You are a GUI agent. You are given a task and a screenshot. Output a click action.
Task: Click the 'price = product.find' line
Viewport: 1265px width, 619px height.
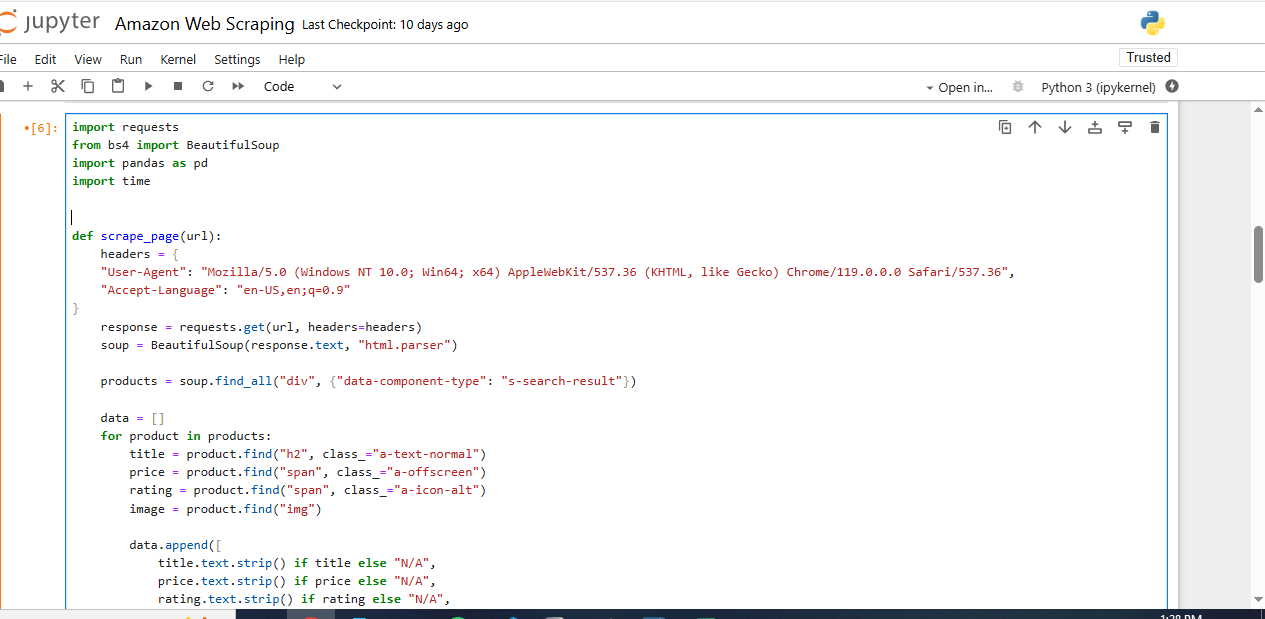[x=307, y=472]
